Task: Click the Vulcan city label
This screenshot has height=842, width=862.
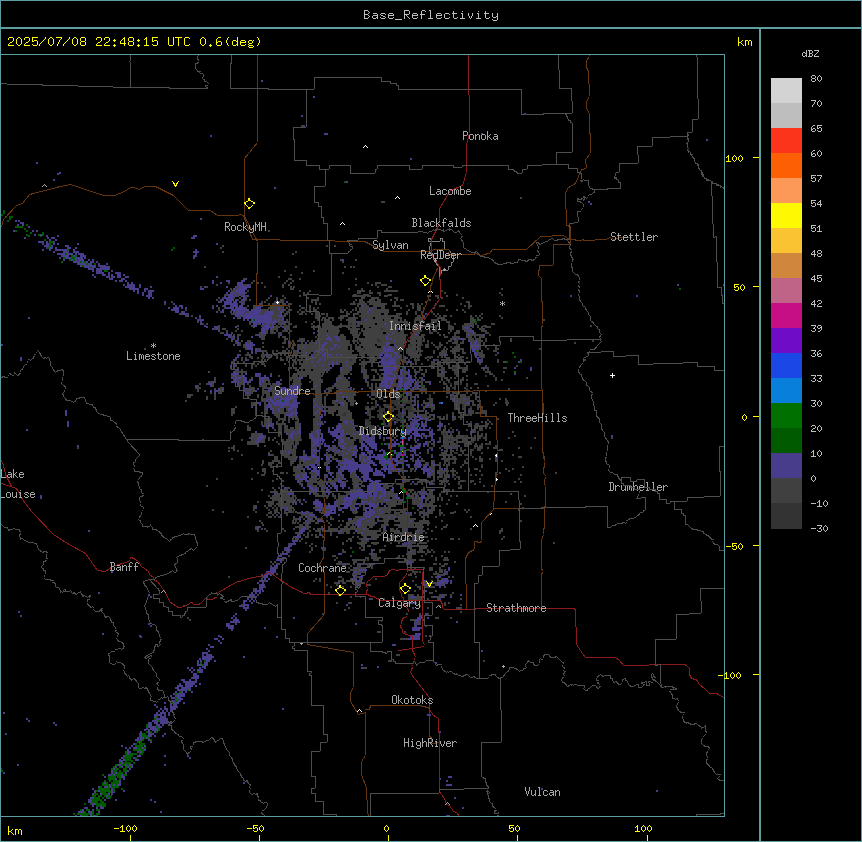Action: 543,792
